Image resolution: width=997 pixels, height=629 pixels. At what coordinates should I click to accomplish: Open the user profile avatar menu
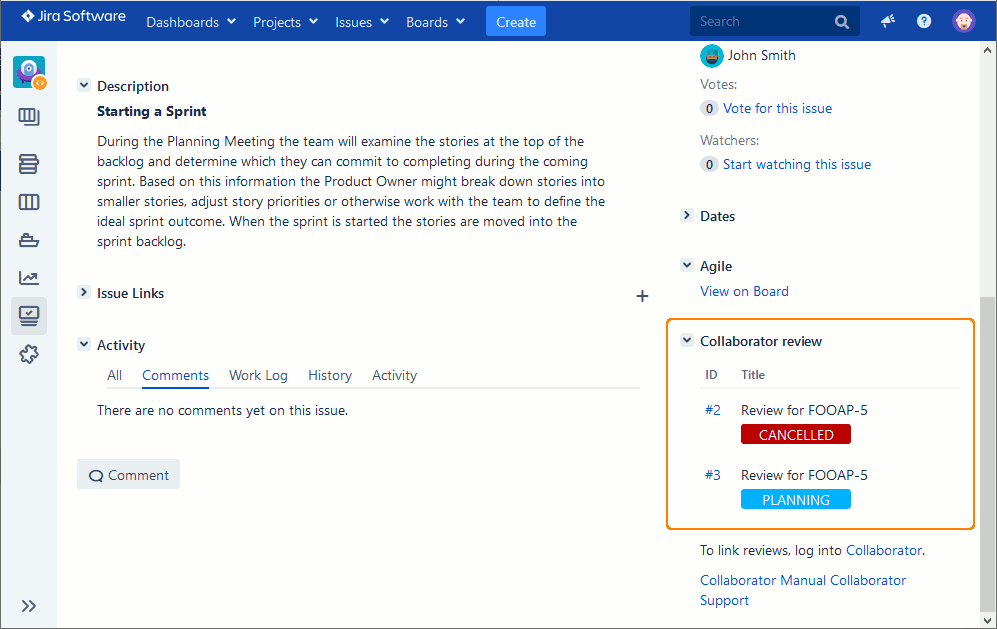point(964,21)
